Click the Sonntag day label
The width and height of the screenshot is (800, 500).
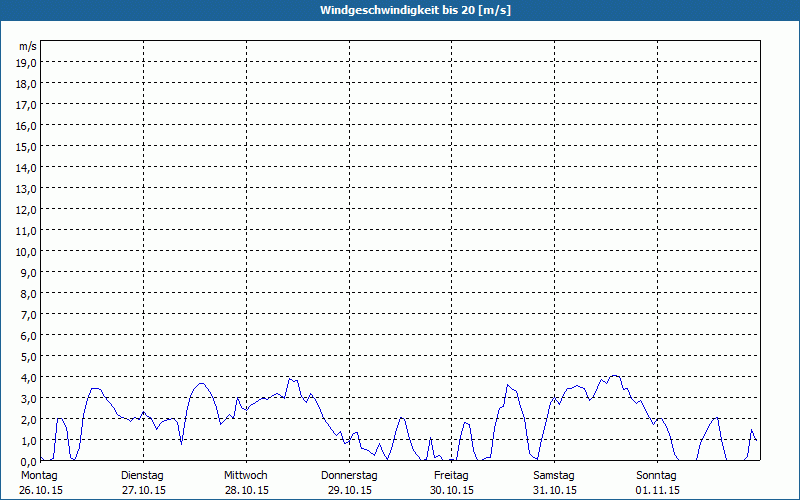pyautogui.click(x=656, y=476)
